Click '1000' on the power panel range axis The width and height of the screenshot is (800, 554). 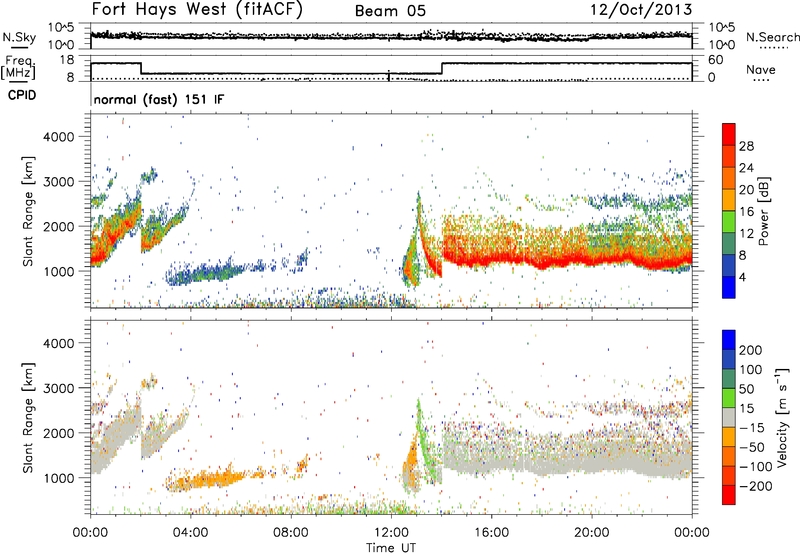click(x=58, y=271)
